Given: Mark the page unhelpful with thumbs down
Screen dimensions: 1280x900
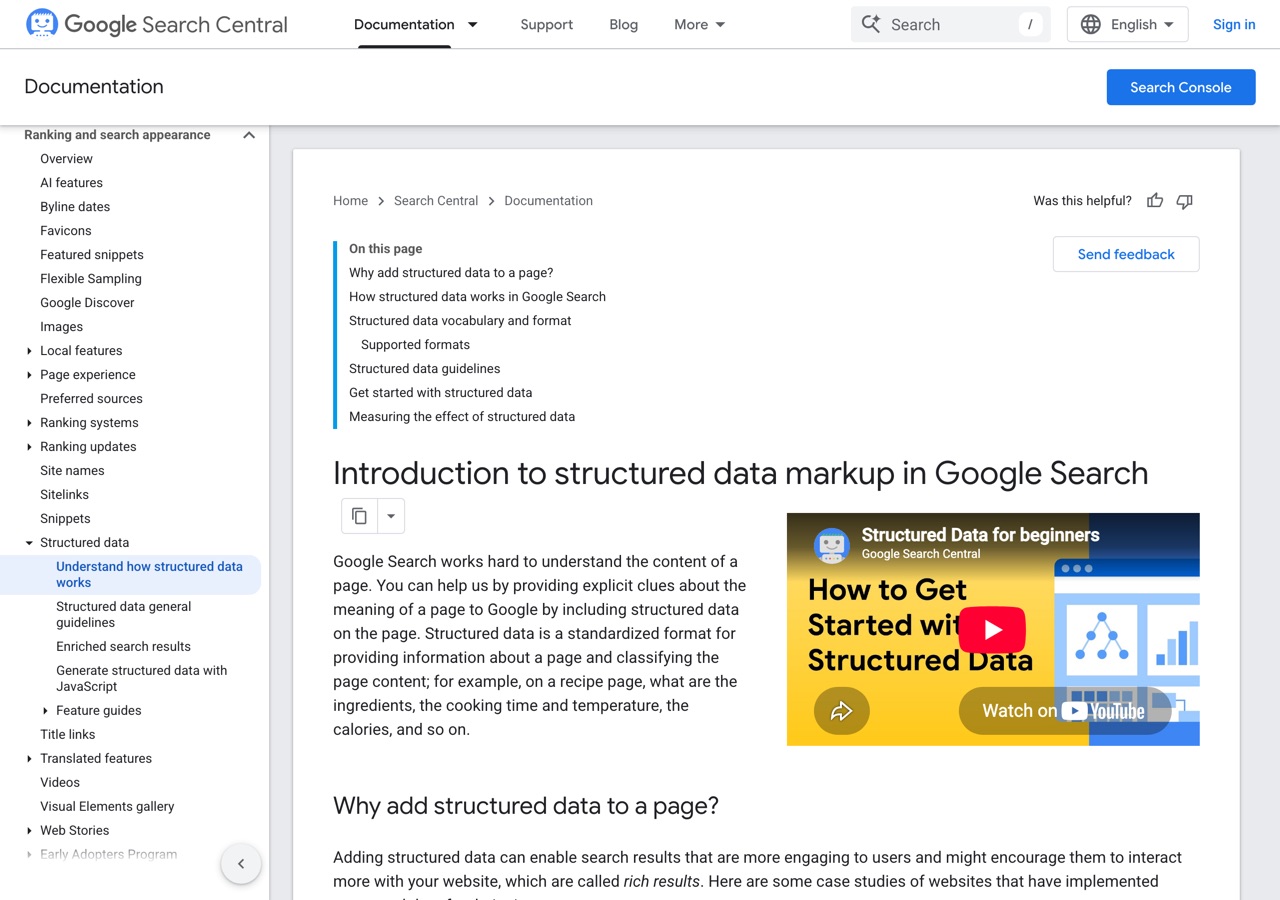Looking at the screenshot, I should tap(1185, 201).
